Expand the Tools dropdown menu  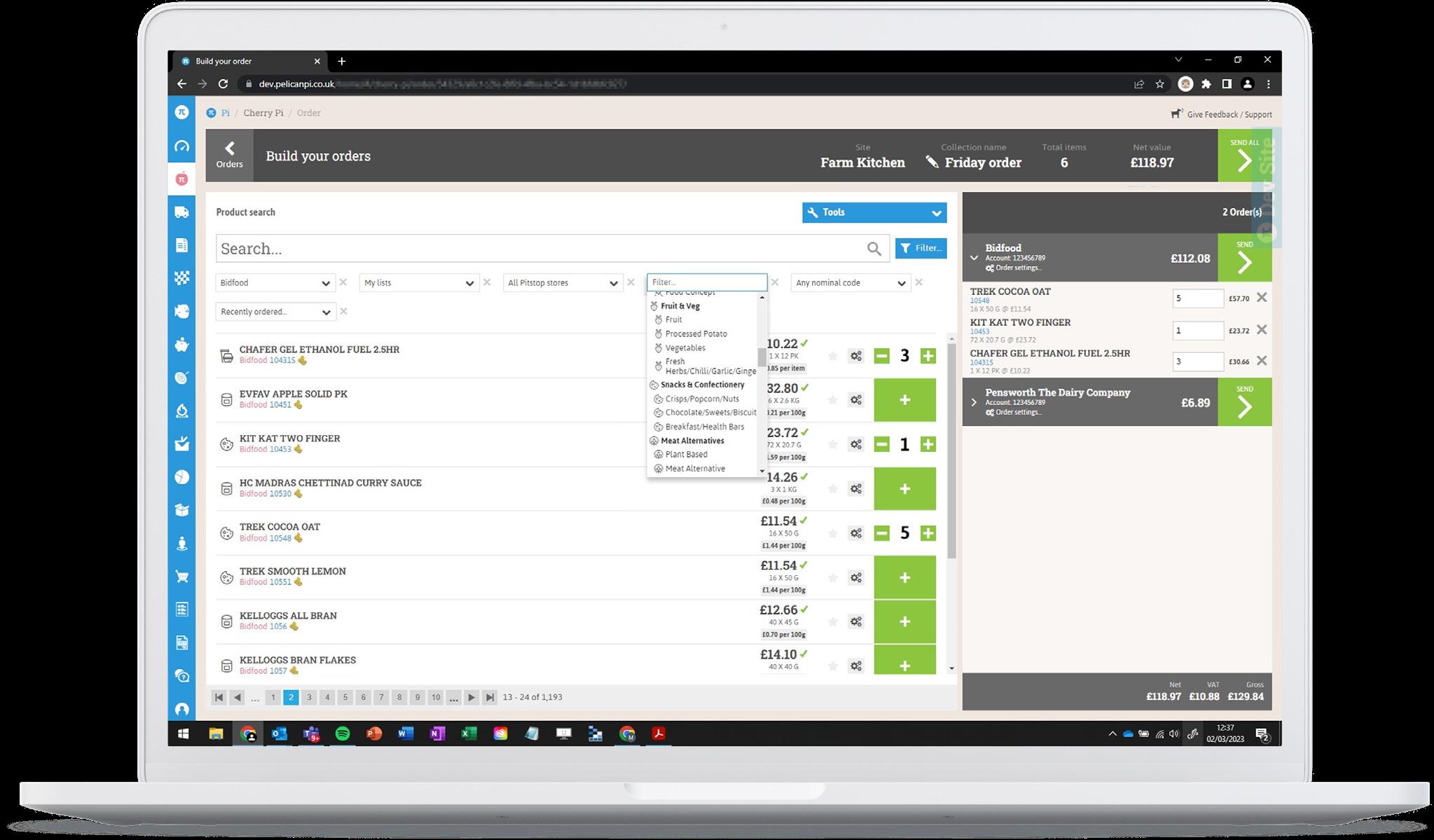coord(874,212)
